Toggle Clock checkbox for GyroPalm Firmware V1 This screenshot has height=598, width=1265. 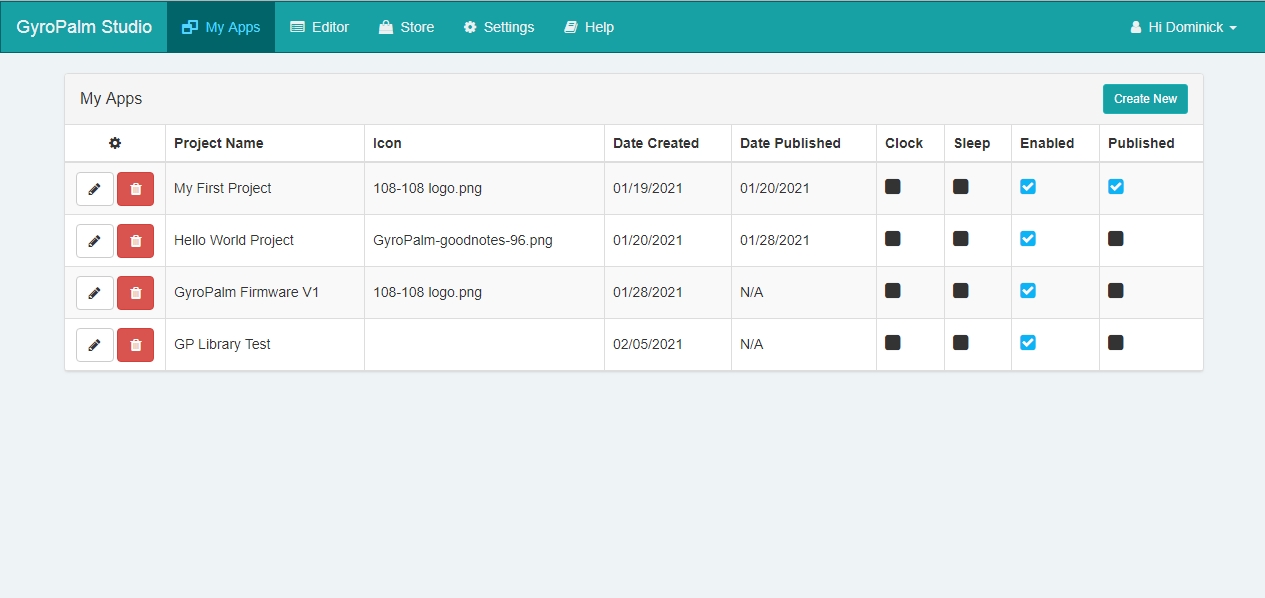tap(893, 290)
